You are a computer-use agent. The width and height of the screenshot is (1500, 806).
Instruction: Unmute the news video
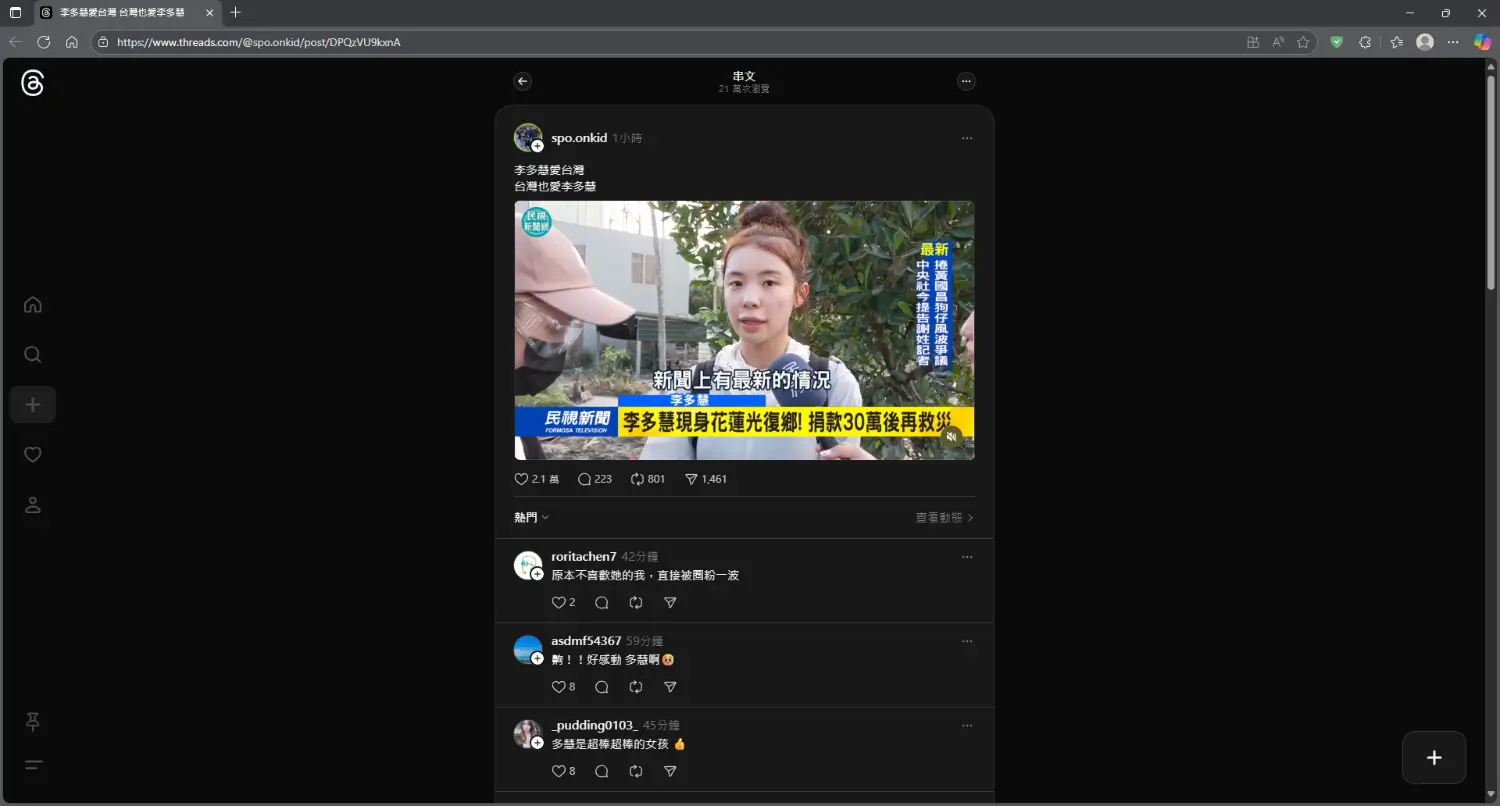tap(952, 436)
